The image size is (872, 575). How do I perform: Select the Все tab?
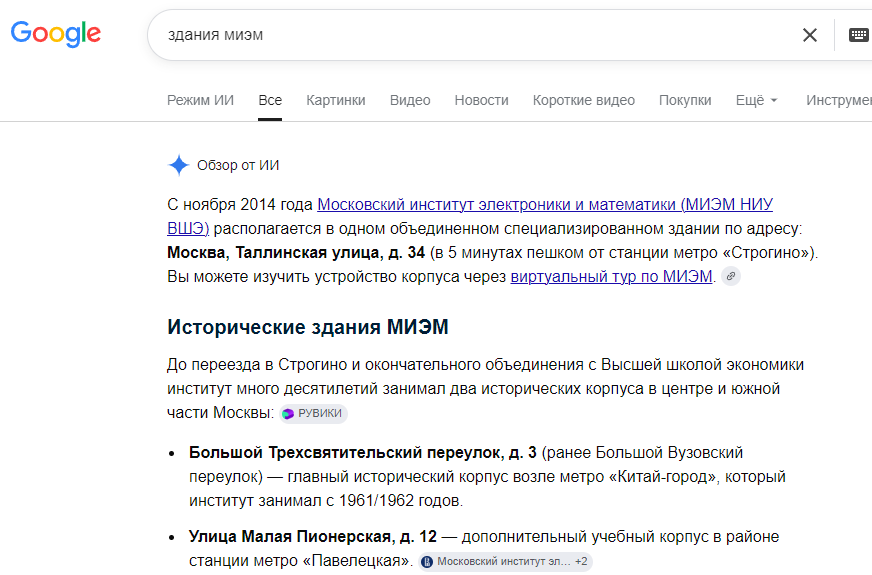click(x=270, y=101)
